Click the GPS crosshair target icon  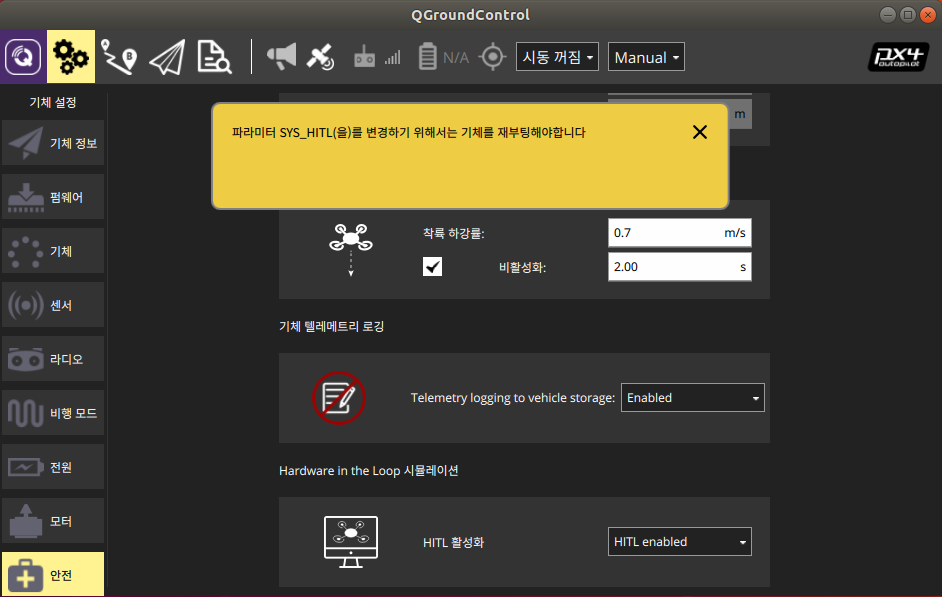coord(493,57)
